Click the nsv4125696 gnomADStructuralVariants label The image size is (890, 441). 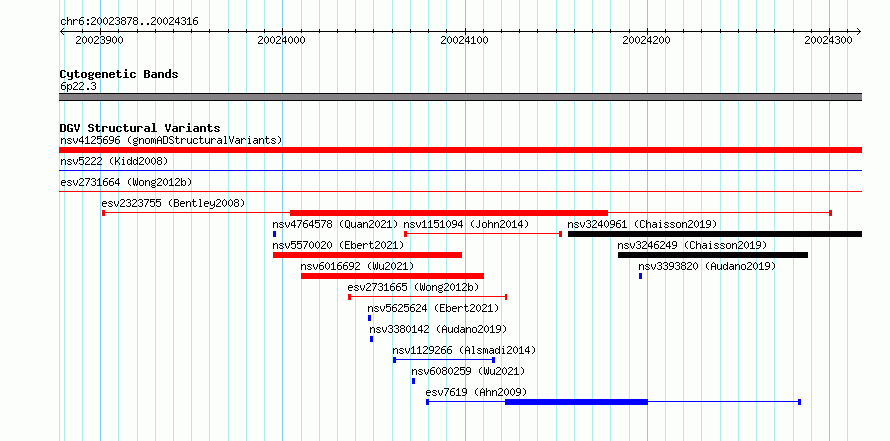pyautogui.click(x=171, y=140)
